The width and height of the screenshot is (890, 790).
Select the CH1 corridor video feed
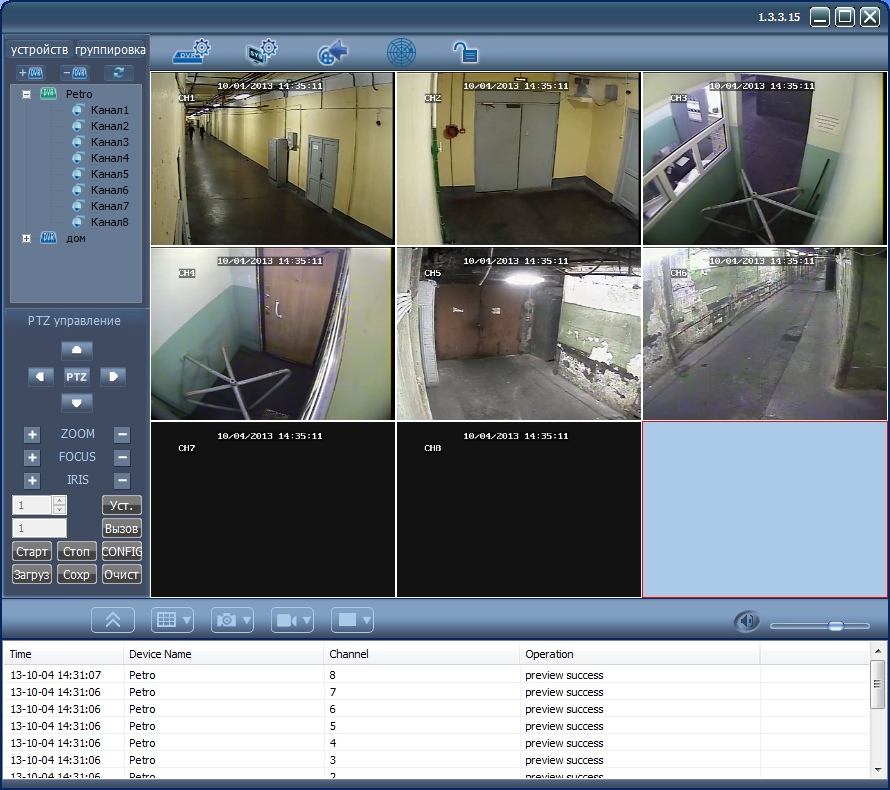tap(272, 158)
